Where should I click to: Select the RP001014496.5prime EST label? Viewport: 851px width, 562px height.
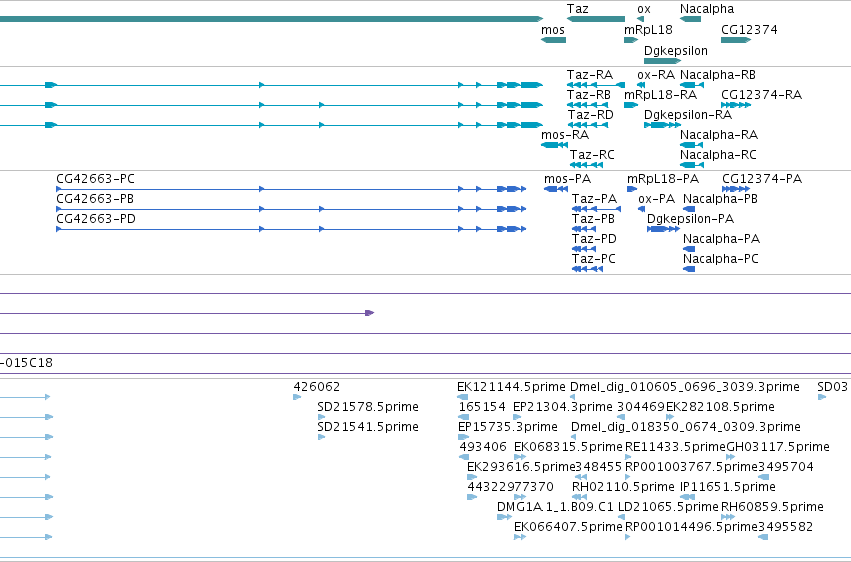[691, 527]
